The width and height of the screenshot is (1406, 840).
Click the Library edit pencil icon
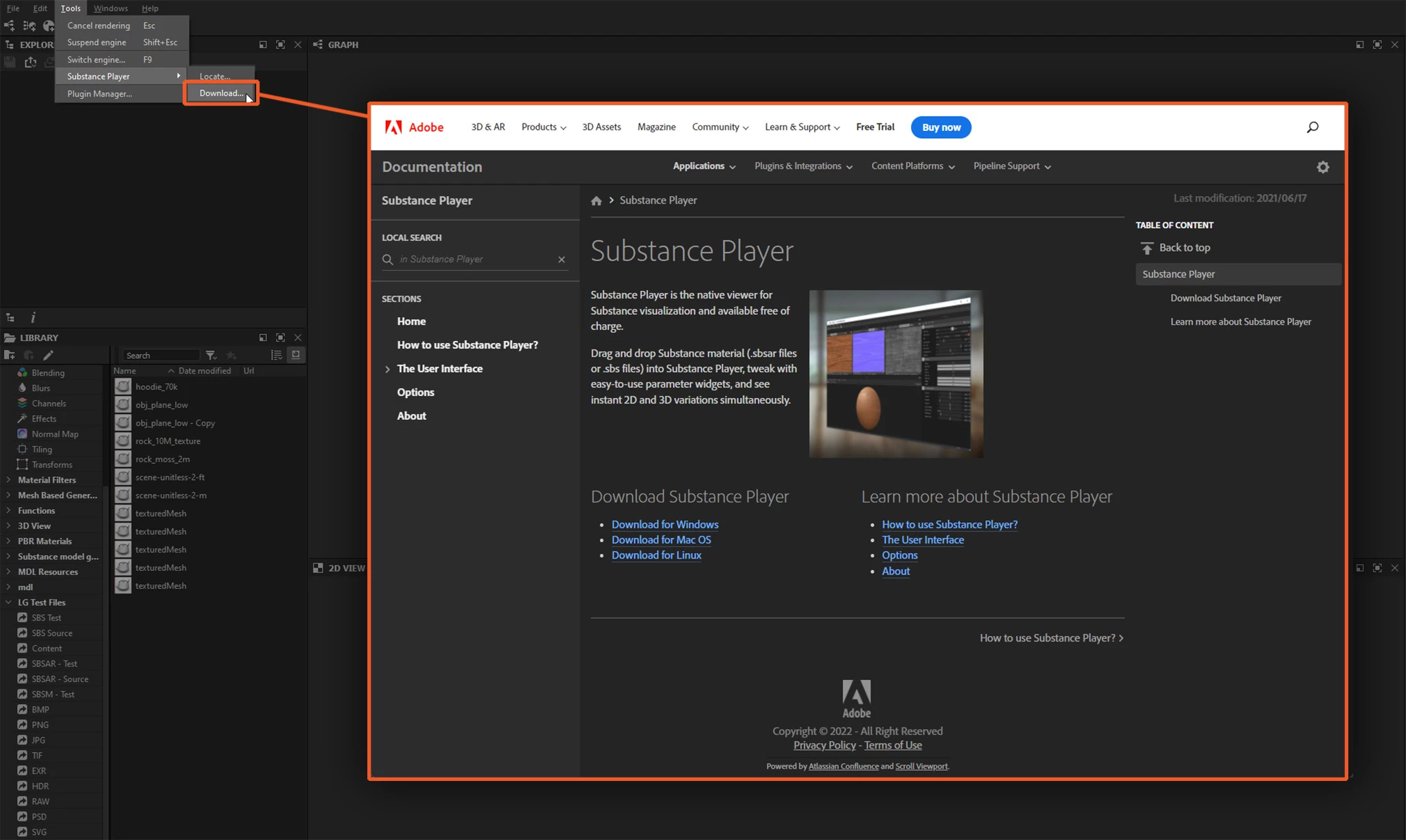coord(48,355)
